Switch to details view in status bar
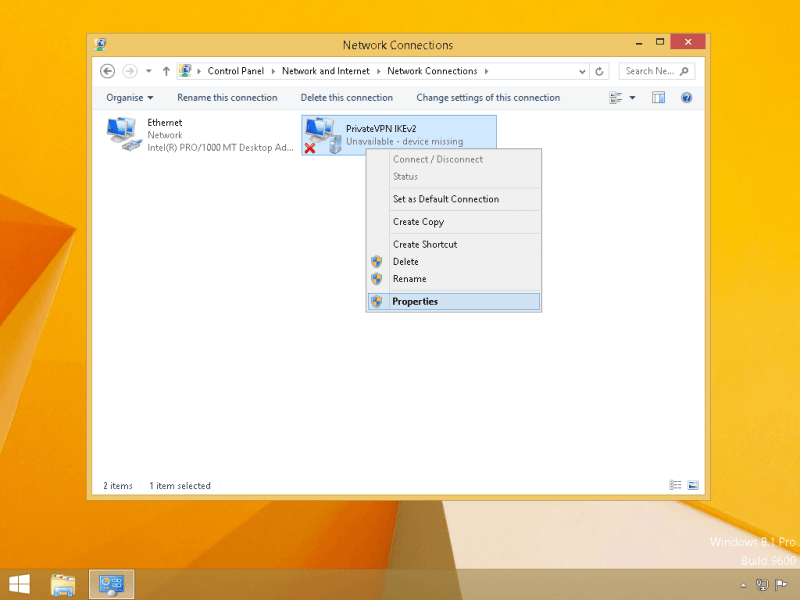 675,485
